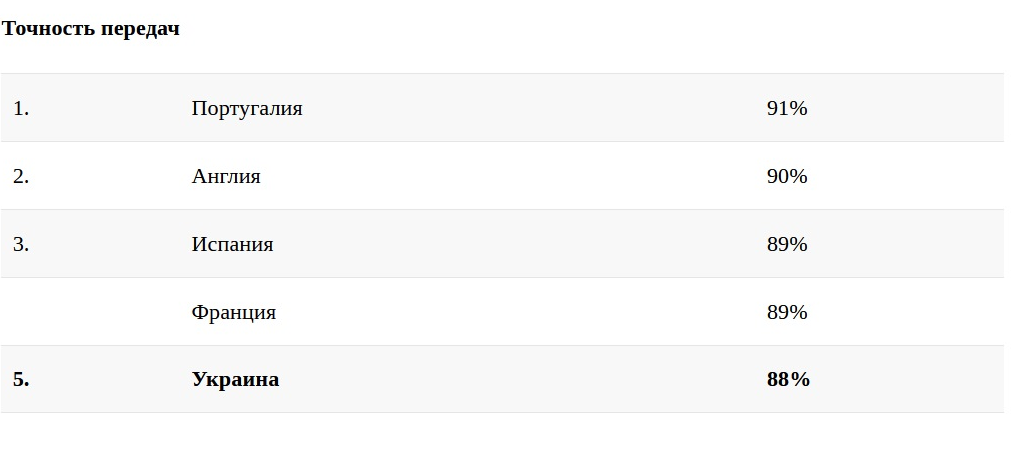
Task: Click England's 90% accuracy value
Action: coord(787,176)
